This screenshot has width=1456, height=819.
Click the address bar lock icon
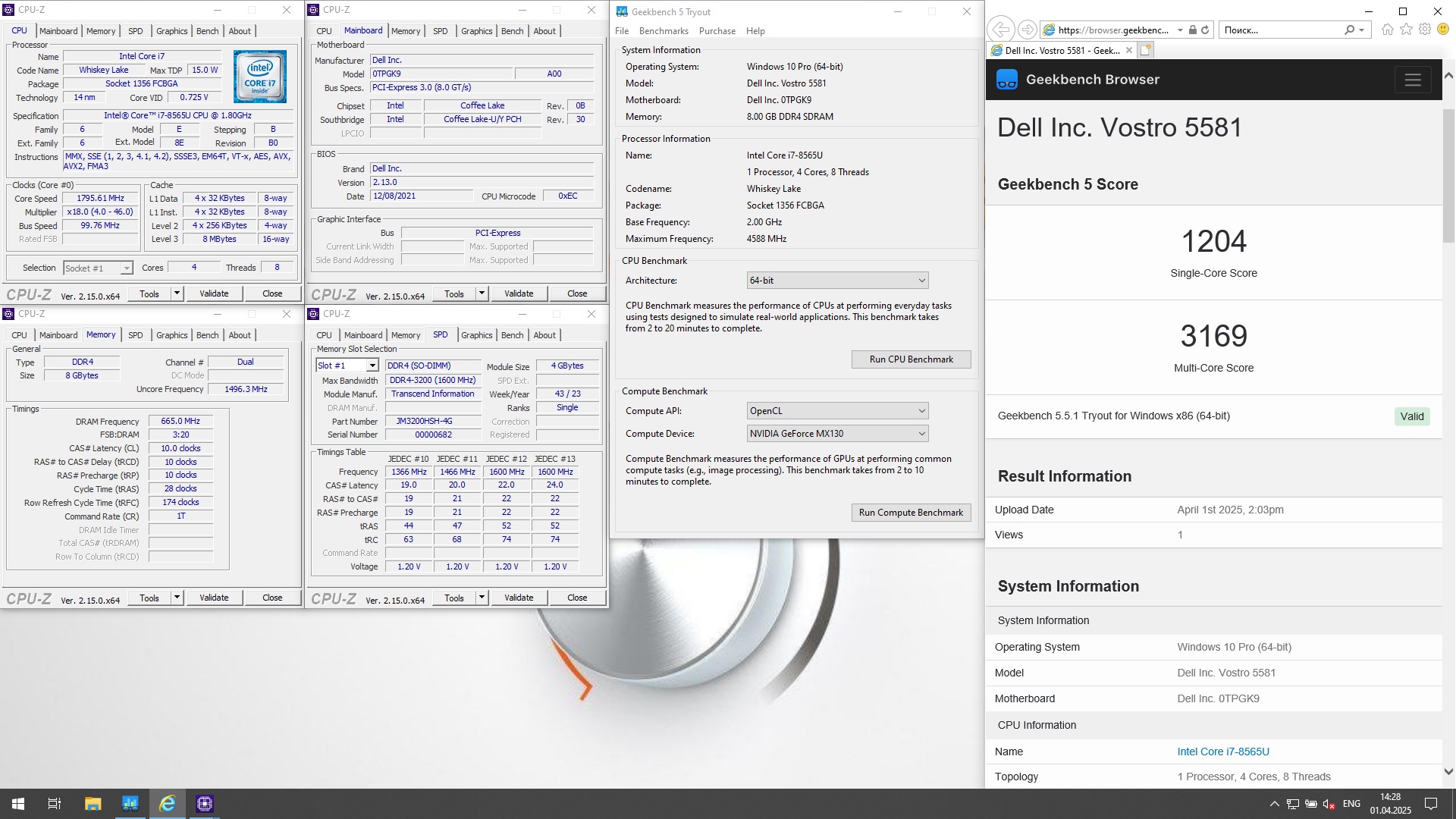pos(1192,30)
